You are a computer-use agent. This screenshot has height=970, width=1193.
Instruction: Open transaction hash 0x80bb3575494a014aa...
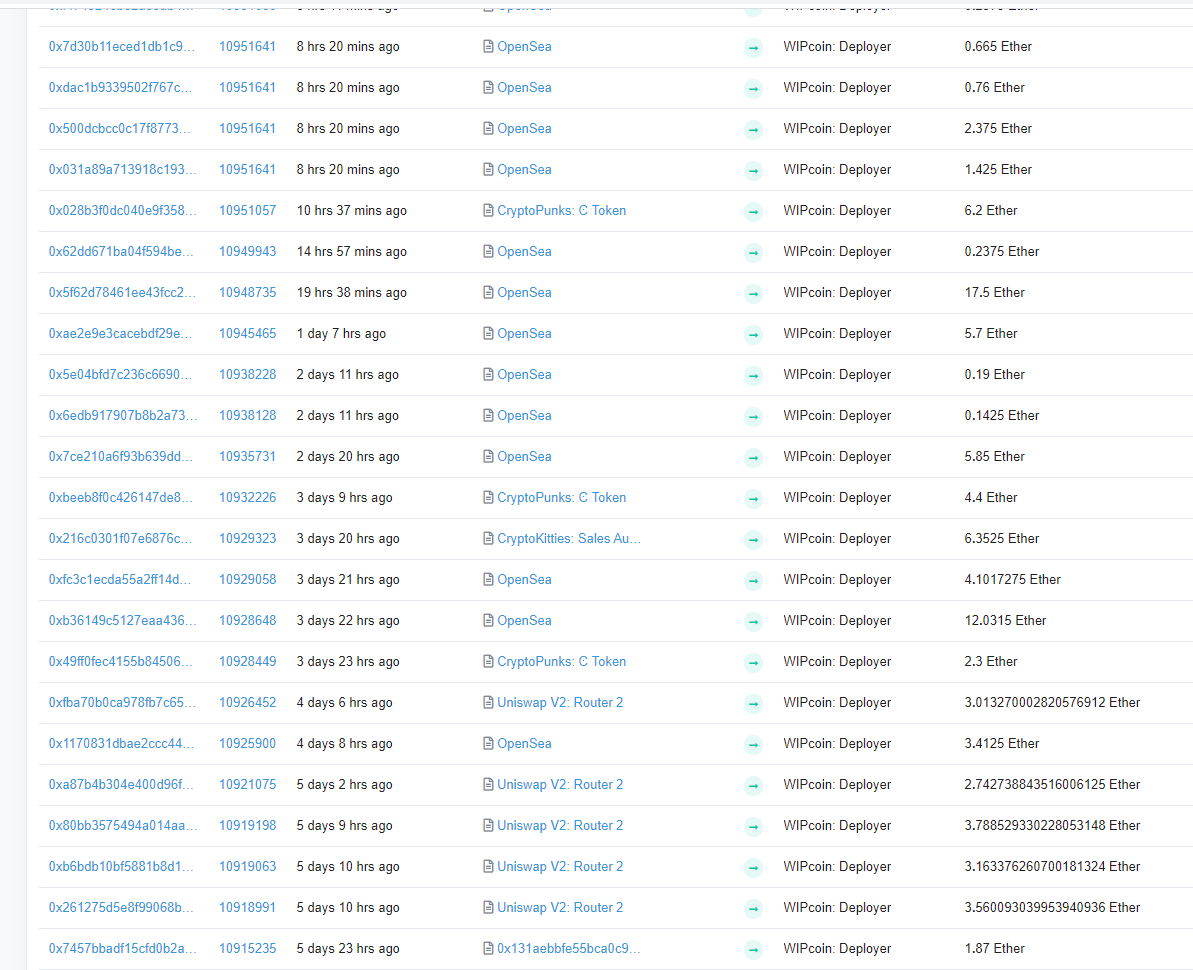[x=122, y=827]
